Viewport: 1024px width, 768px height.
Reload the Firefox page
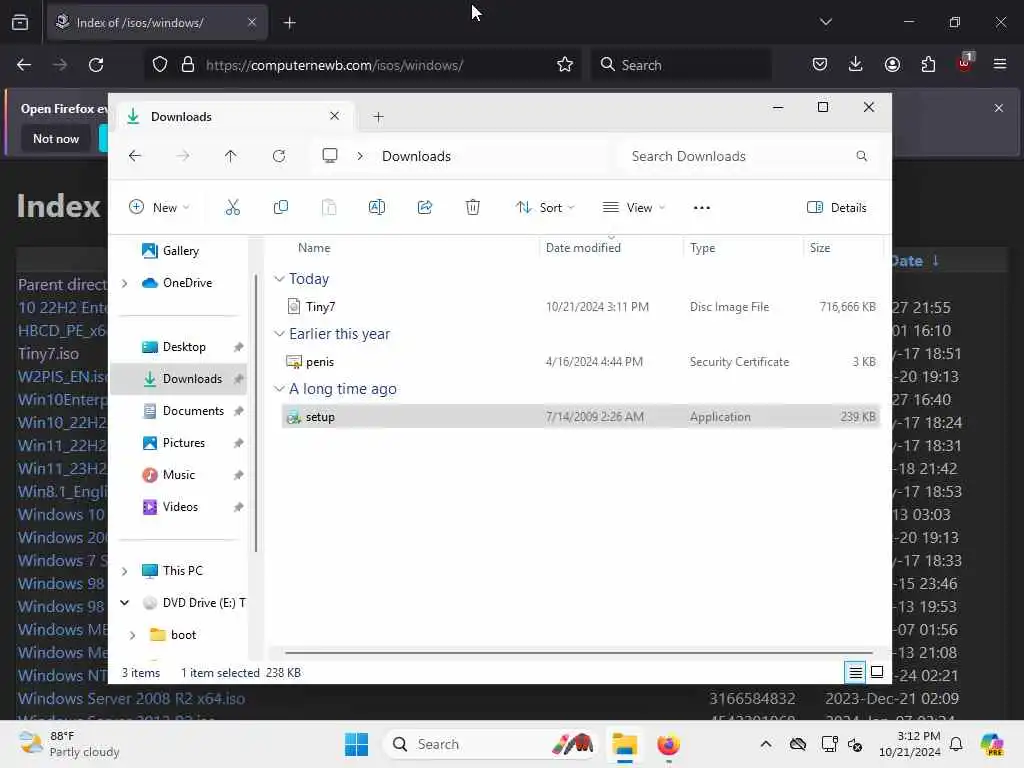[96, 65]
